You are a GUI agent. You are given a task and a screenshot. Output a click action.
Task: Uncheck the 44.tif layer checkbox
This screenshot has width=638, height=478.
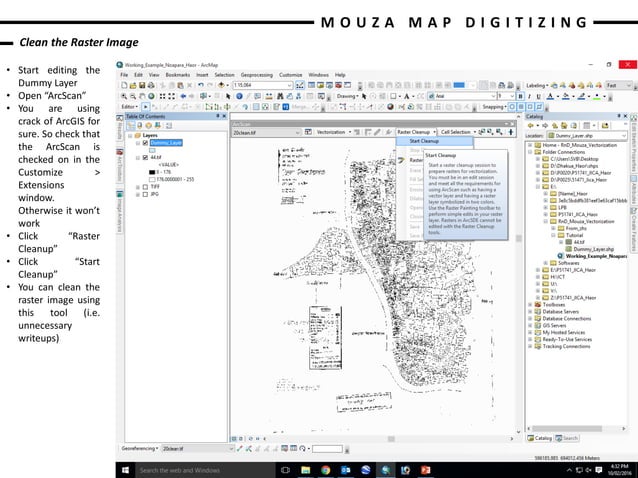145,158
